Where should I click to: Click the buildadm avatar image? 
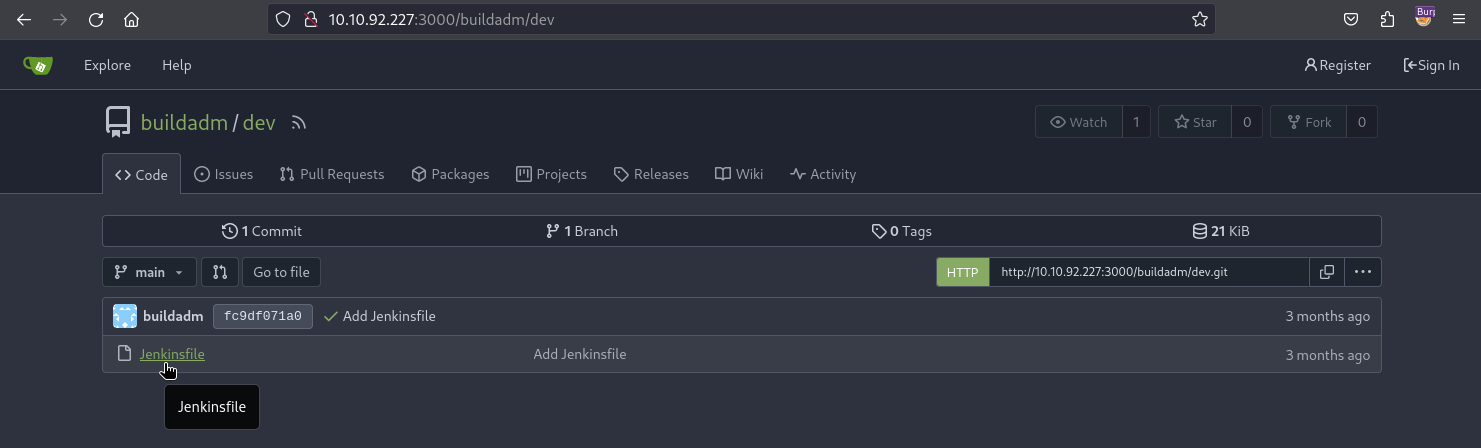[125, 316]
